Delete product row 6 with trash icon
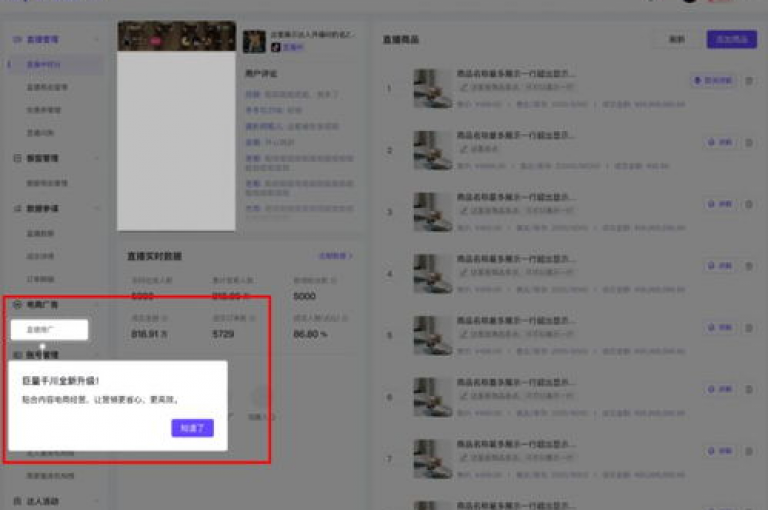768x510 pixels. coord(749,389)
